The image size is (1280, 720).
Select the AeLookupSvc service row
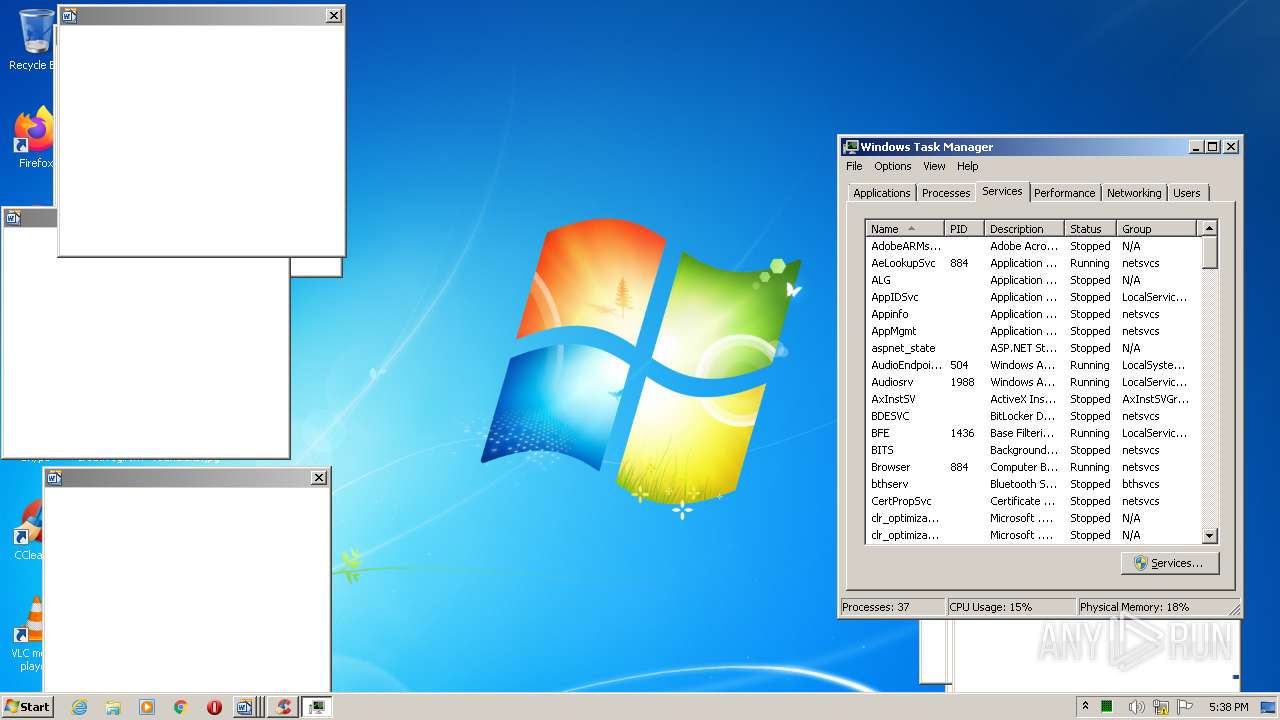[1033, 263]
